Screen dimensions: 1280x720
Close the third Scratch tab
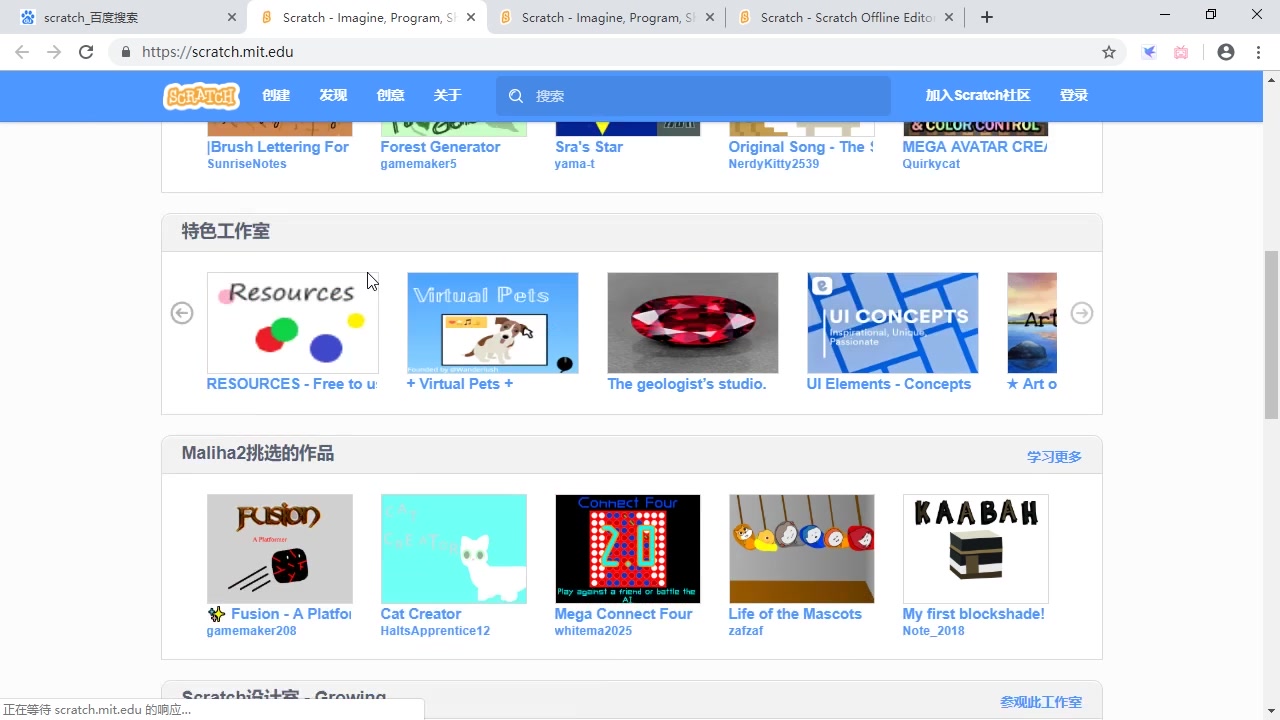(710, 18)
